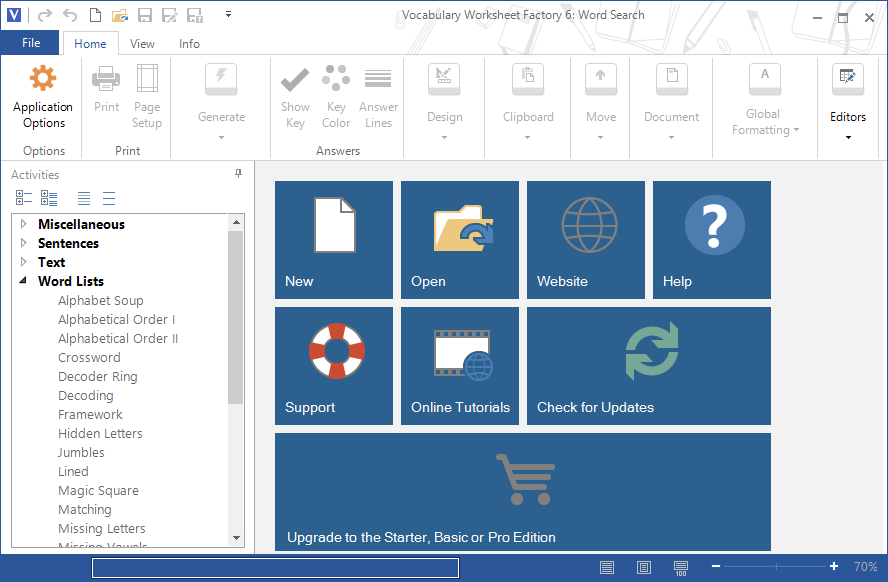This screenshot has height=582, width=888.
Task: Open the Customize Quick Access Toolbar arrow
Action: coord(228,14)
